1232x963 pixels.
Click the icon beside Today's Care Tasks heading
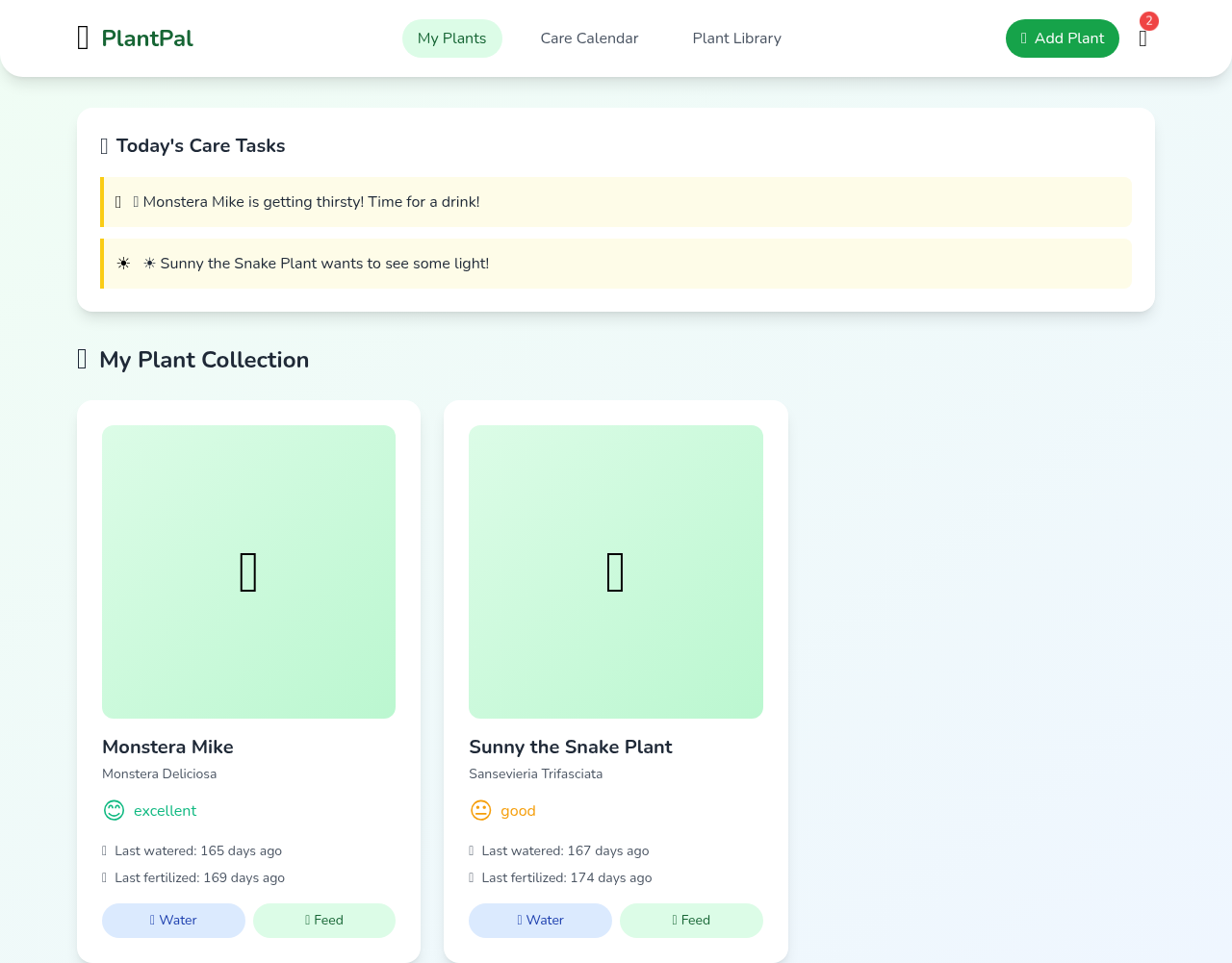tap(104, 146)
